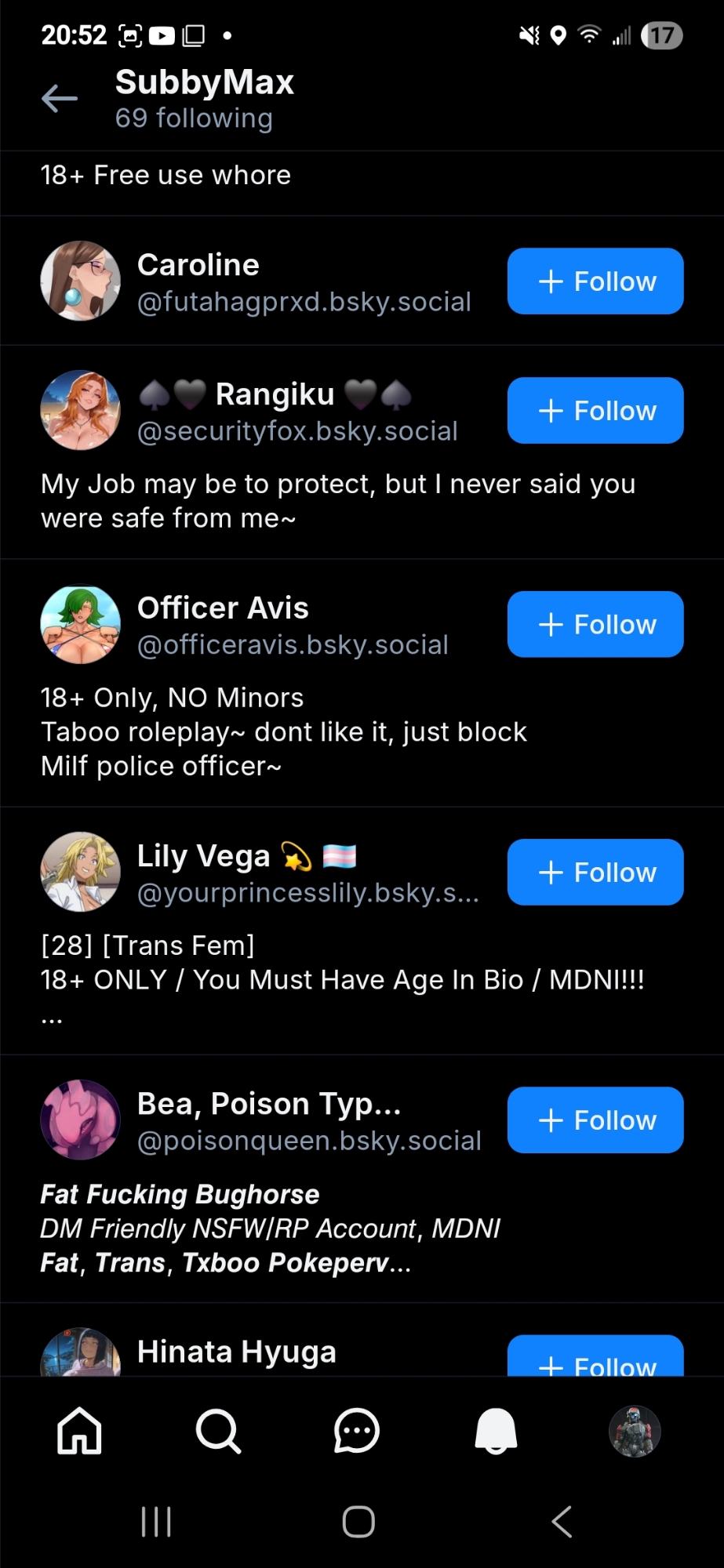Follow Caroline
This screenshot has width=724, height=1568.
click(595, 281)
